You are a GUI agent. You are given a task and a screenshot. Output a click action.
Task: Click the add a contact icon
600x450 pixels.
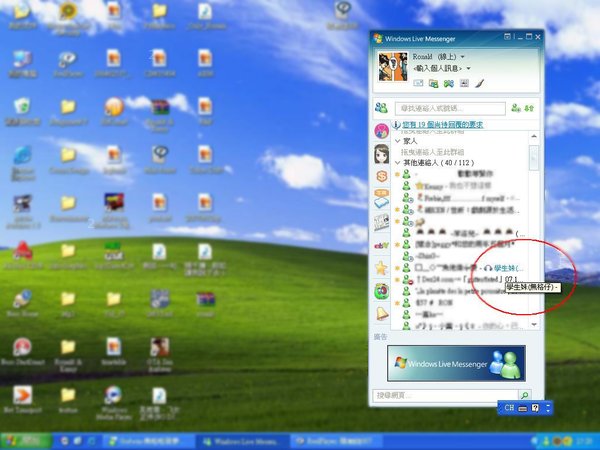(516, 108)
